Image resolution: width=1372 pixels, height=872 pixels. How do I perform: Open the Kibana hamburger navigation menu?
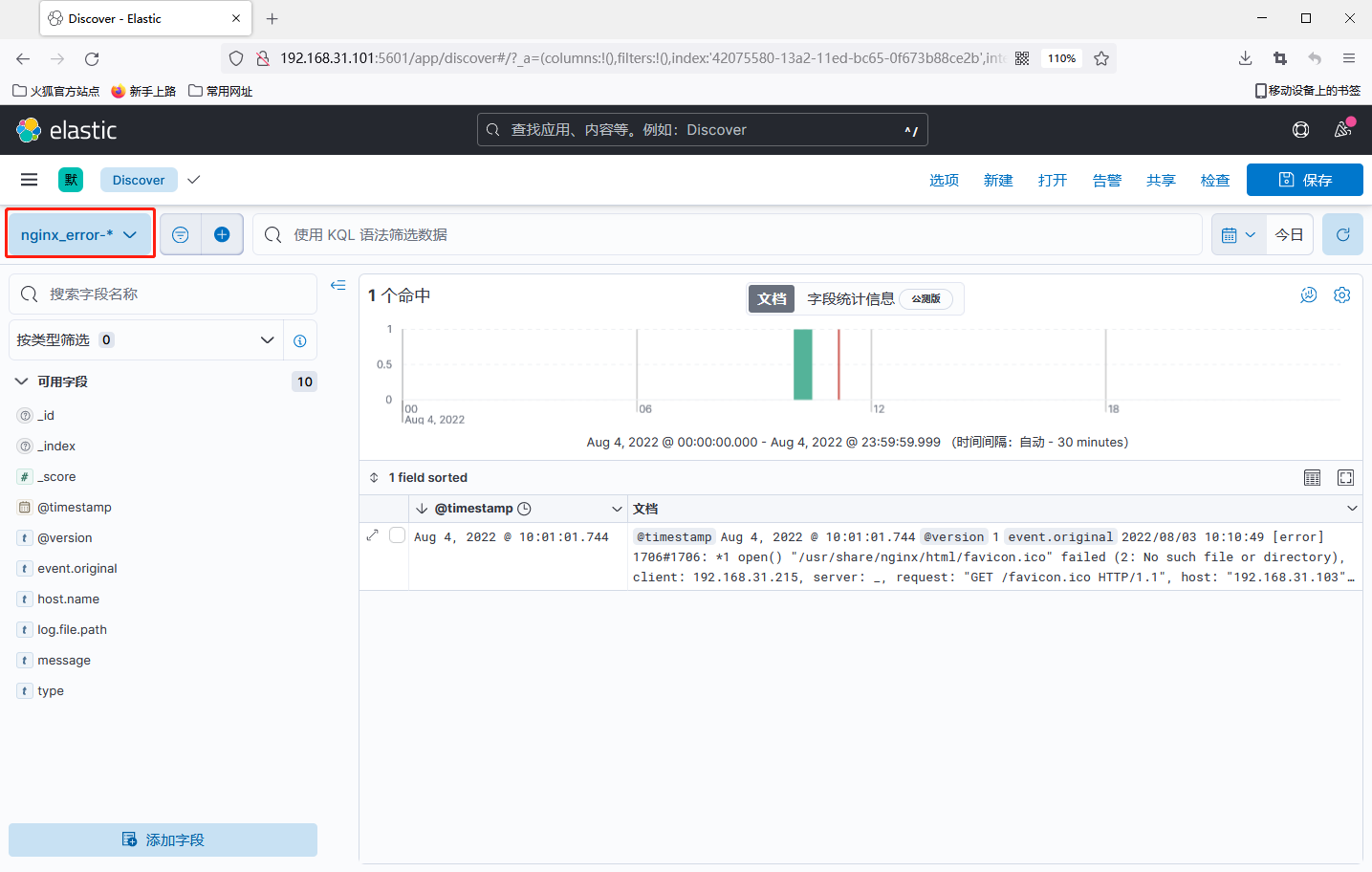[x=29, y=180]
